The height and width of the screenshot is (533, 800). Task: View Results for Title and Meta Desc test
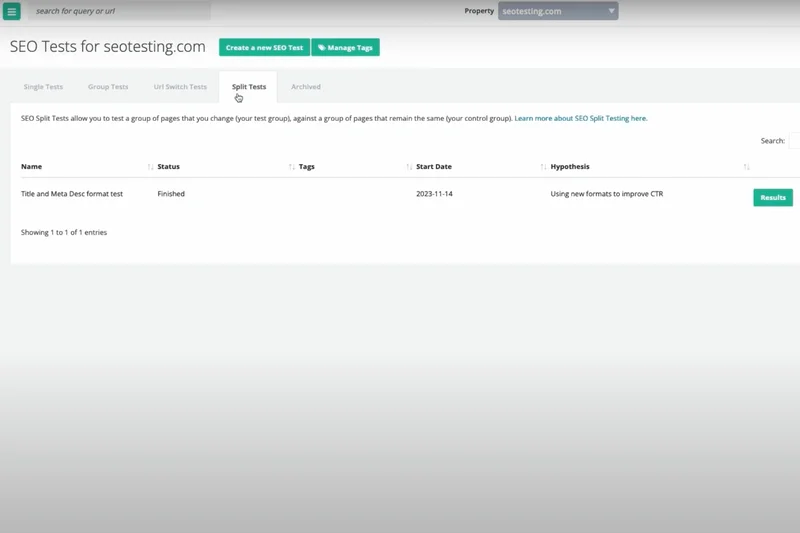pos(773,197)
